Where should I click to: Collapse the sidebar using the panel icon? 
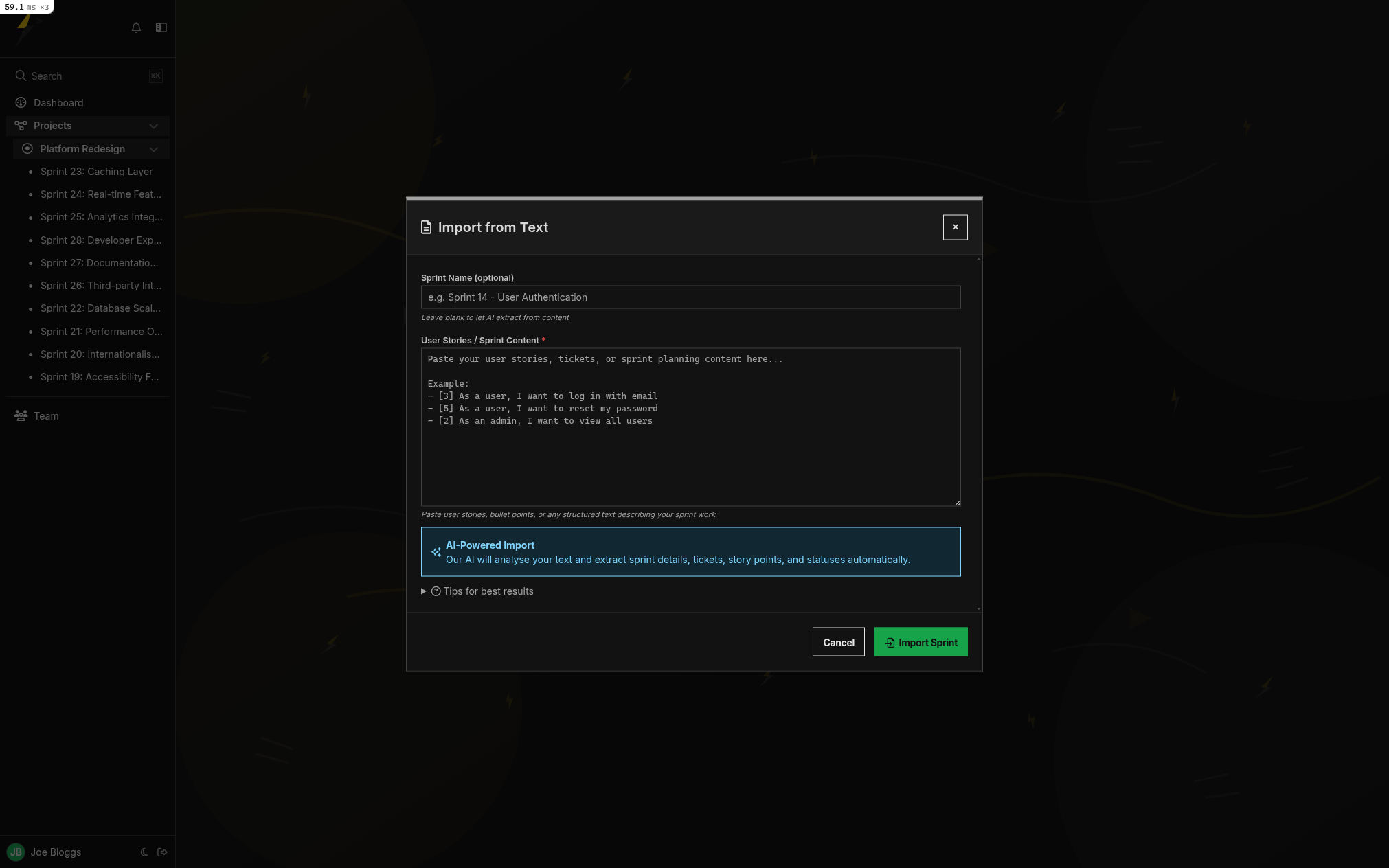click(x=161, y=27)
